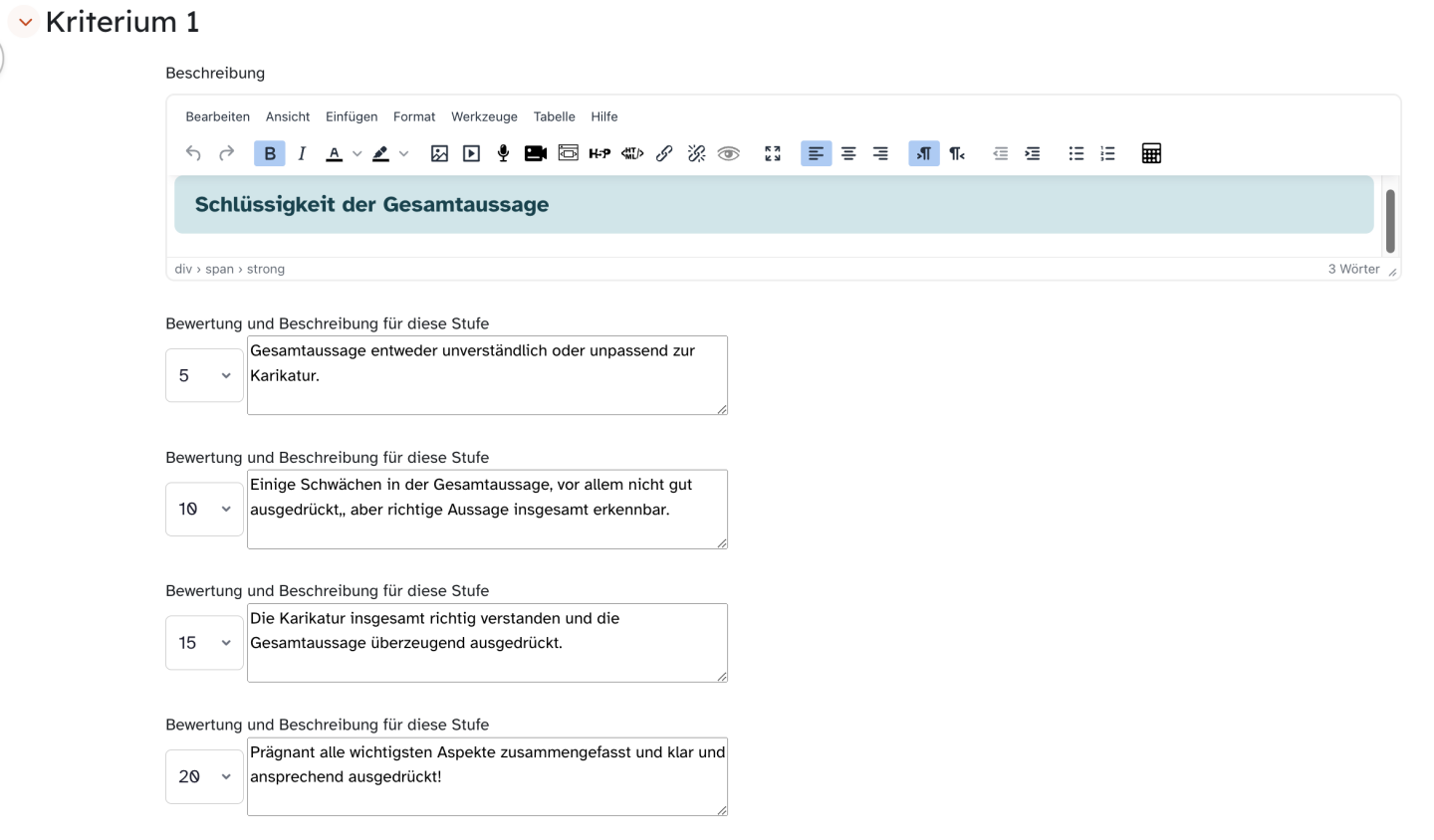The height and width of the screenshot is (840, 1434).
Task: Open the Format menu
Action: click(414, 116)
